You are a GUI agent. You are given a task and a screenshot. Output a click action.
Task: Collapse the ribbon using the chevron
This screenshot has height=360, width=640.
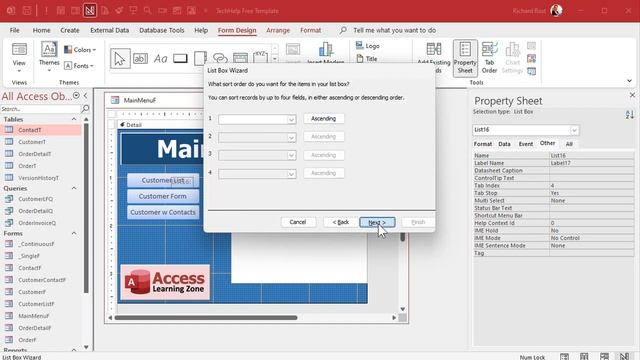click(629, 81)
